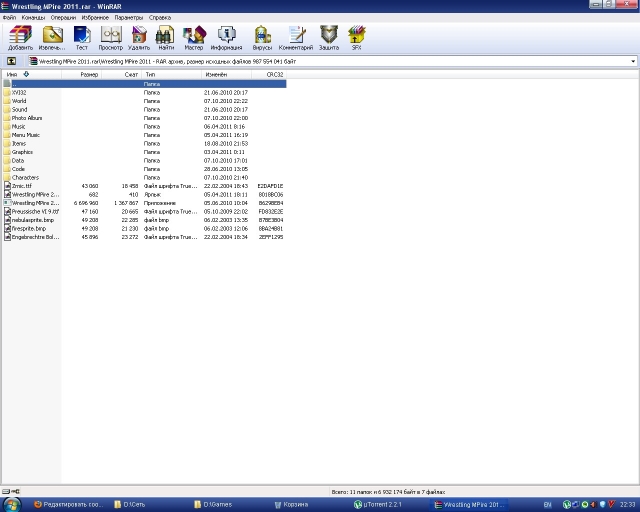Viewport: 640px width, 512px height.
Task: Click the Windows Start button
Action: click(11, 505)
